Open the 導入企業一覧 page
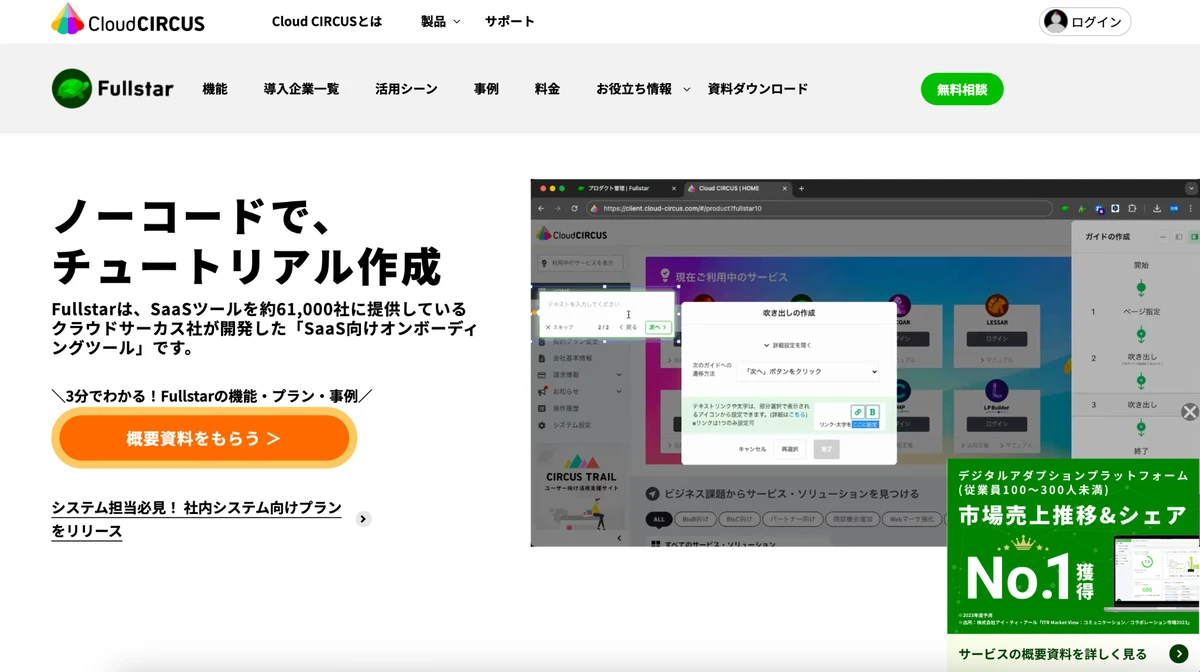The width and height of the screenshot is (1200, 672). click(301, 89)
